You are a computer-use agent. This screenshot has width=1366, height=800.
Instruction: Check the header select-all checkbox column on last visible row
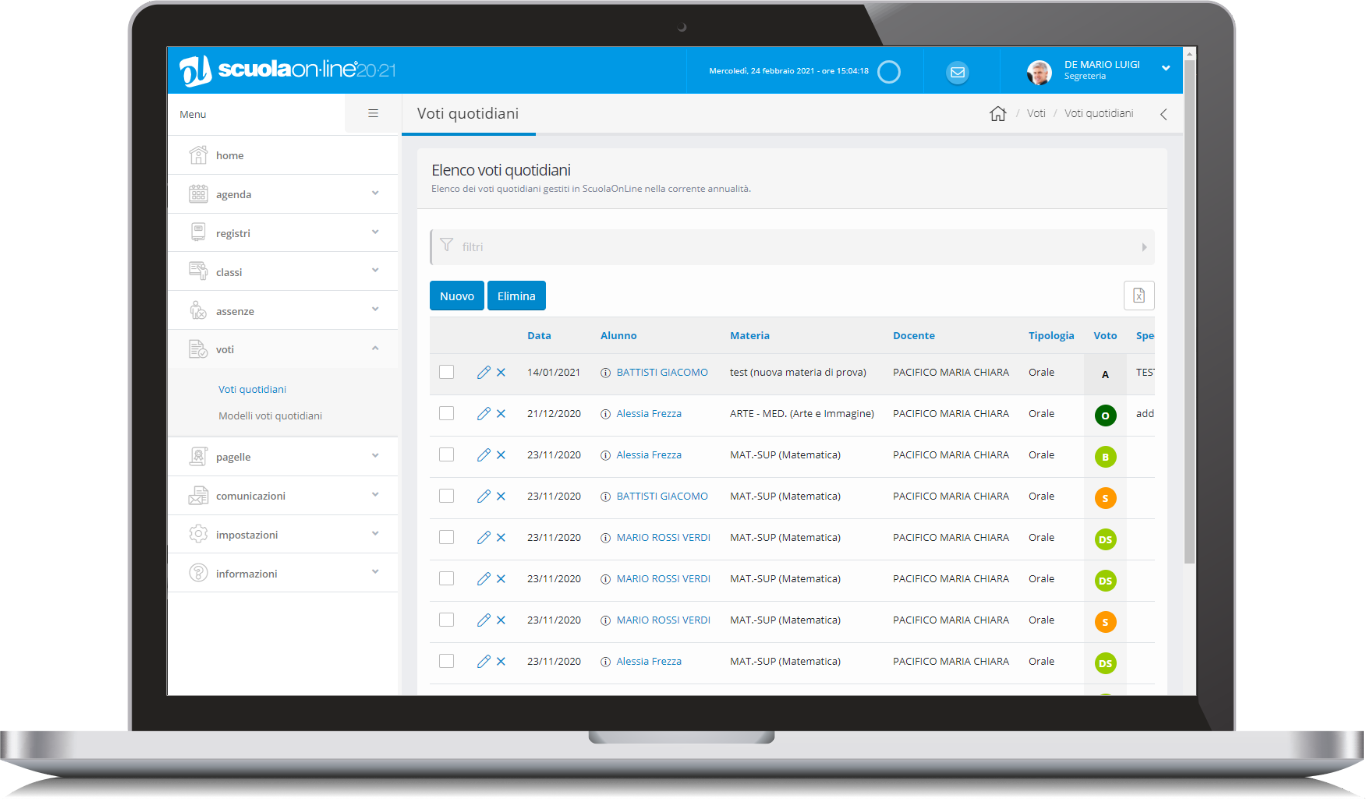tap(446, 661)
